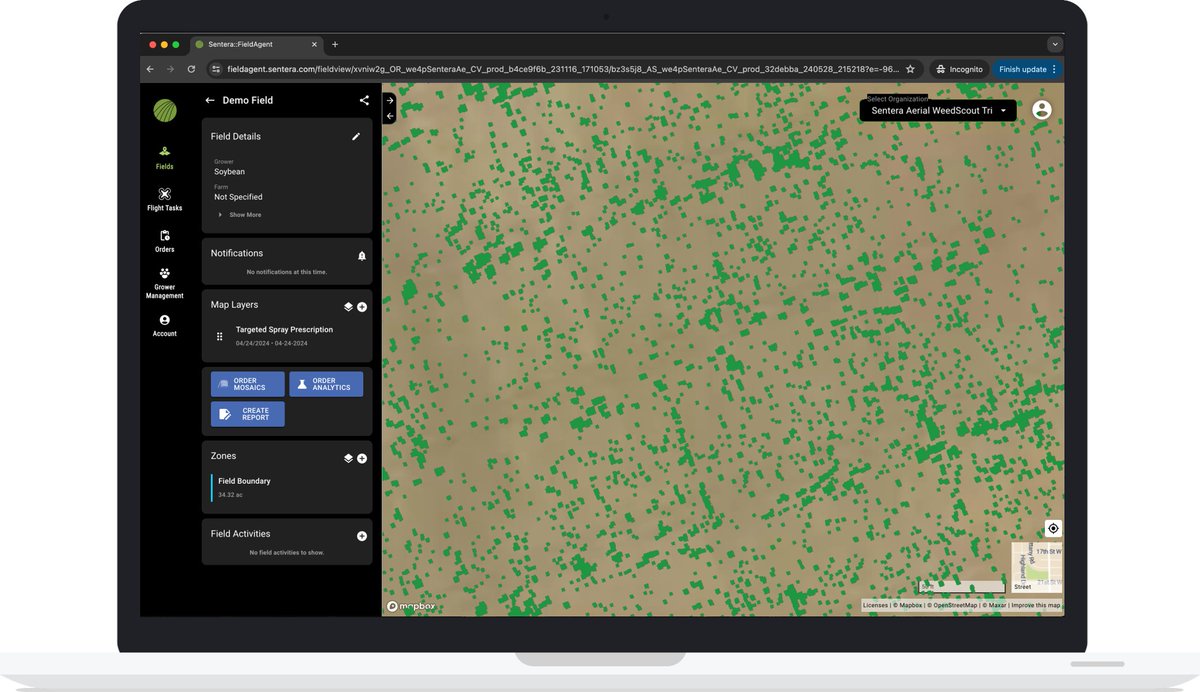Image resolution: width=1200 pixels, height=692 pixels.
Task: Click Improve this map link
Action: [x=1035, y=605]
